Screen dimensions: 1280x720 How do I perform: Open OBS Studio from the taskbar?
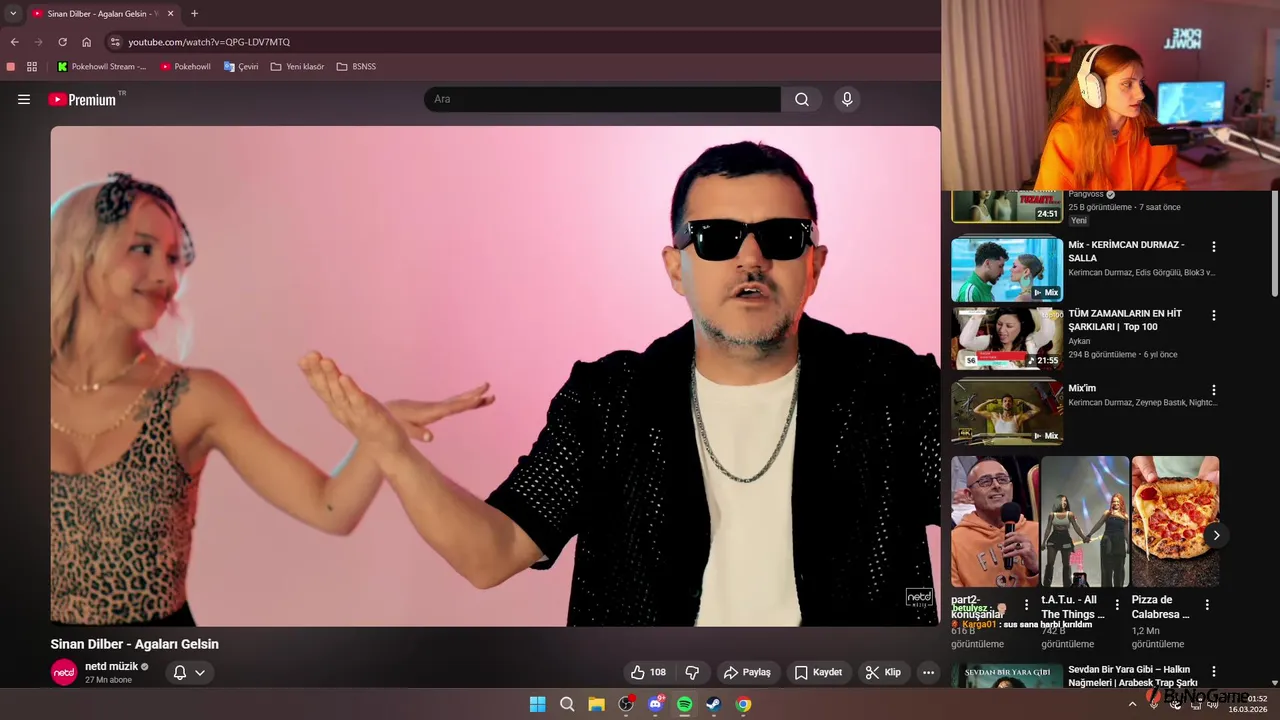pyautogui.click(x=626, y=704)
